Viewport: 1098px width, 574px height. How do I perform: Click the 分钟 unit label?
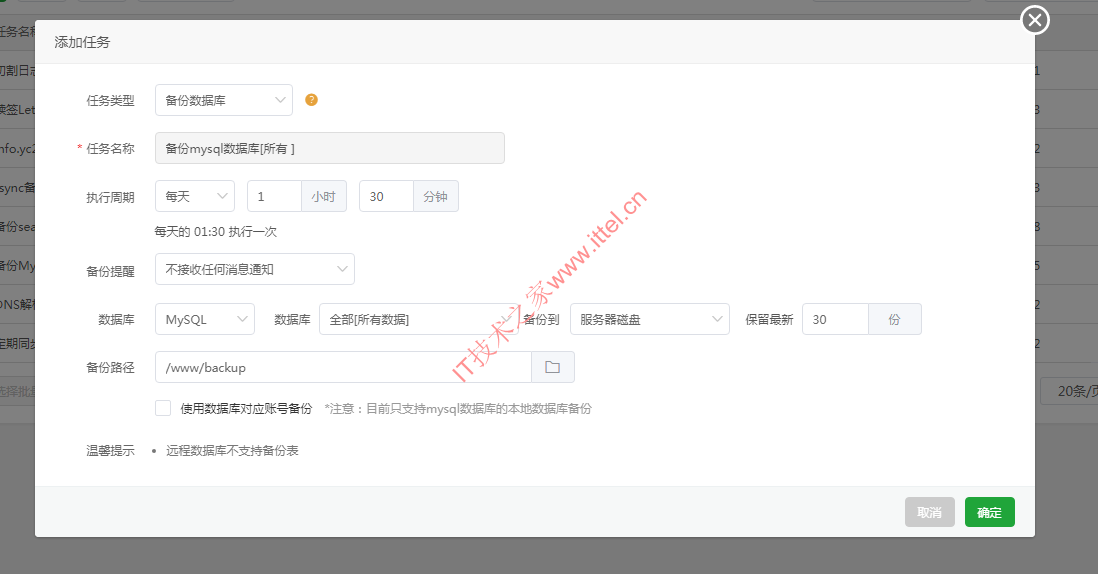point(436,196)
